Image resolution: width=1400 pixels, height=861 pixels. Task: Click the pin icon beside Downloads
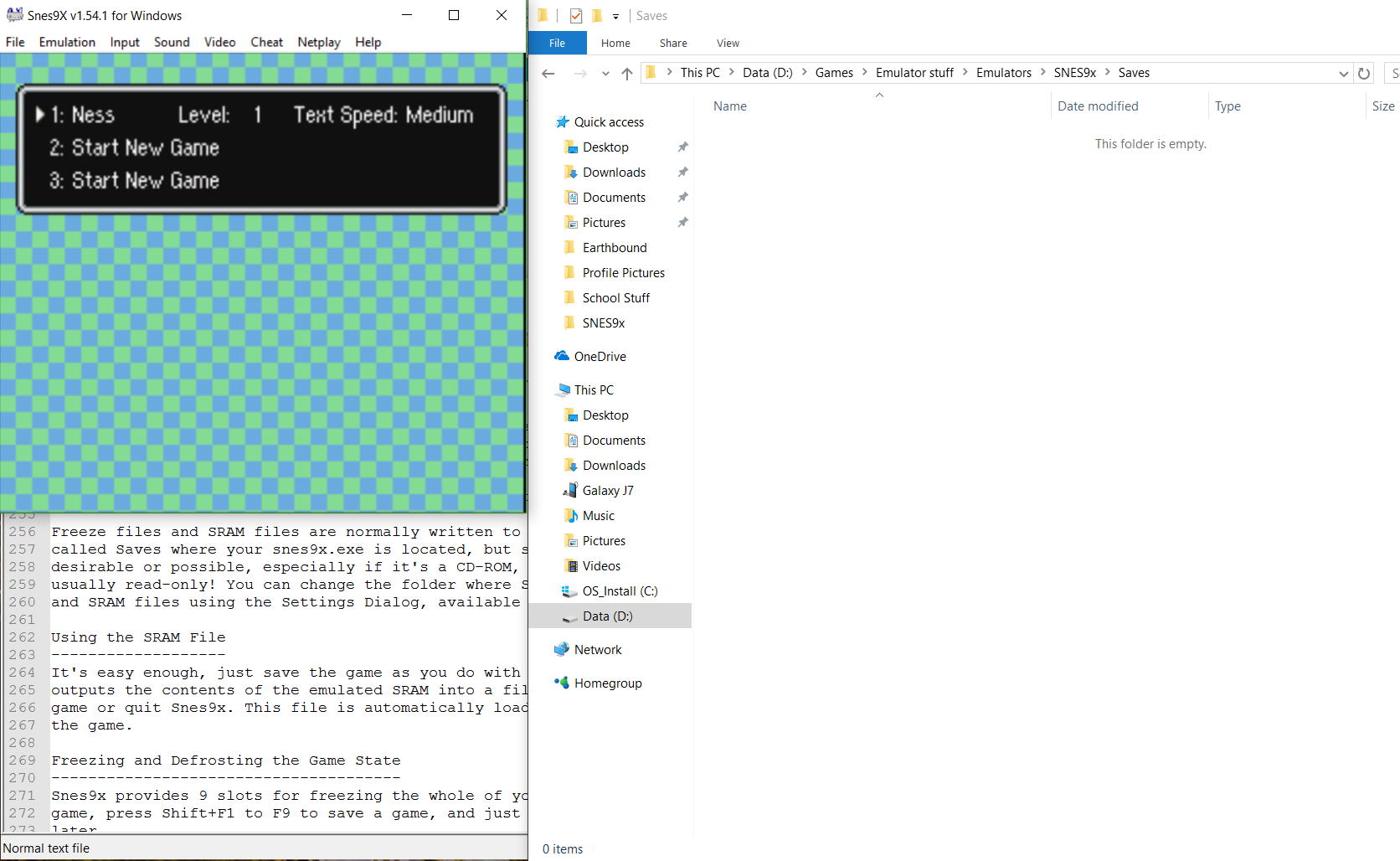[x=683, y=173]
